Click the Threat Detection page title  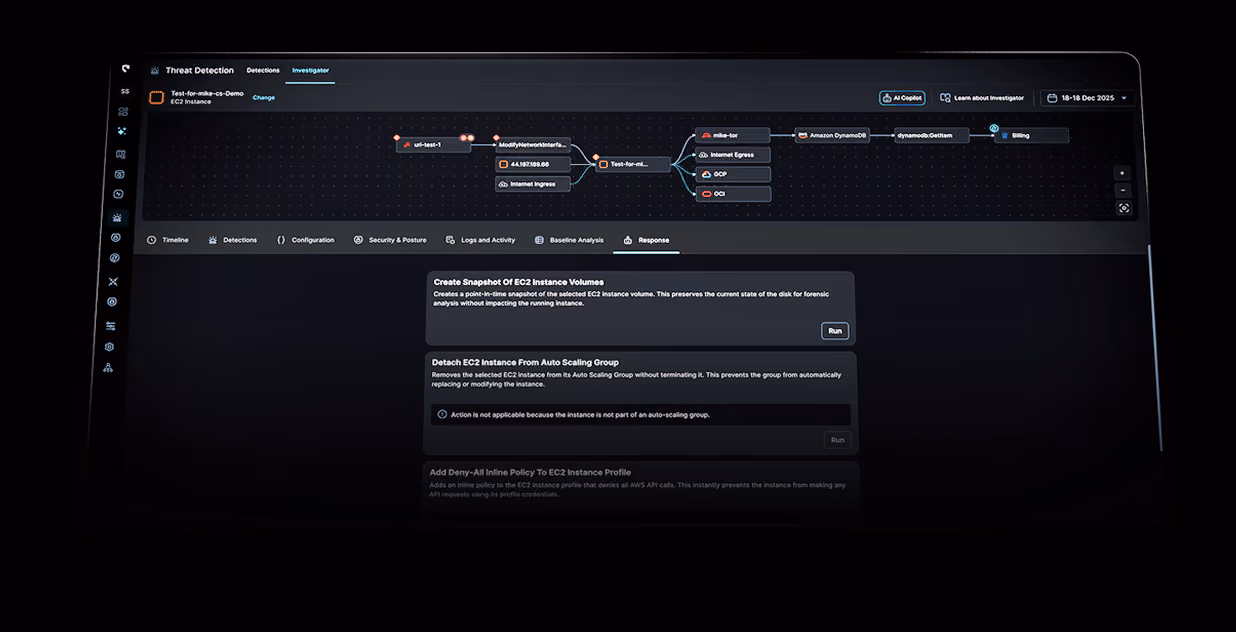point(200,71)
